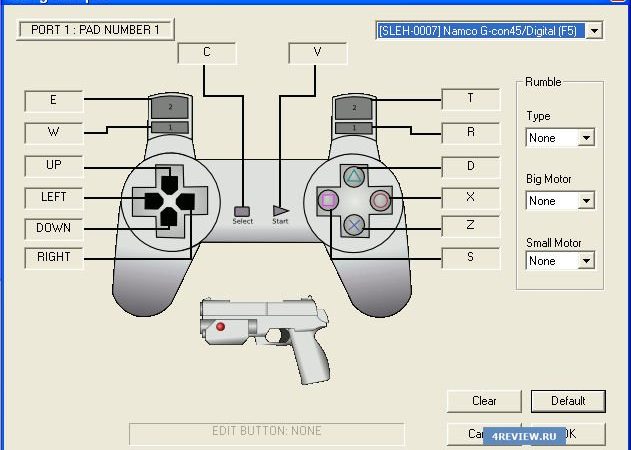Click the cross button on the controller
The image size is (631, 450).
tap(354, 224)
